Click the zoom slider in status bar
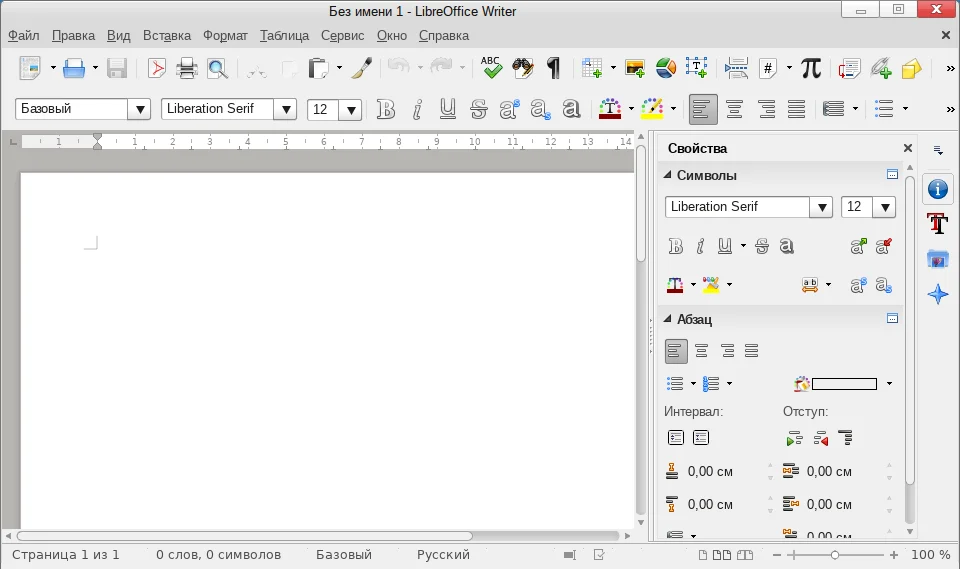The width and height of the screenshot is (960, 569). pyautogui.click(x=835, y=554)
